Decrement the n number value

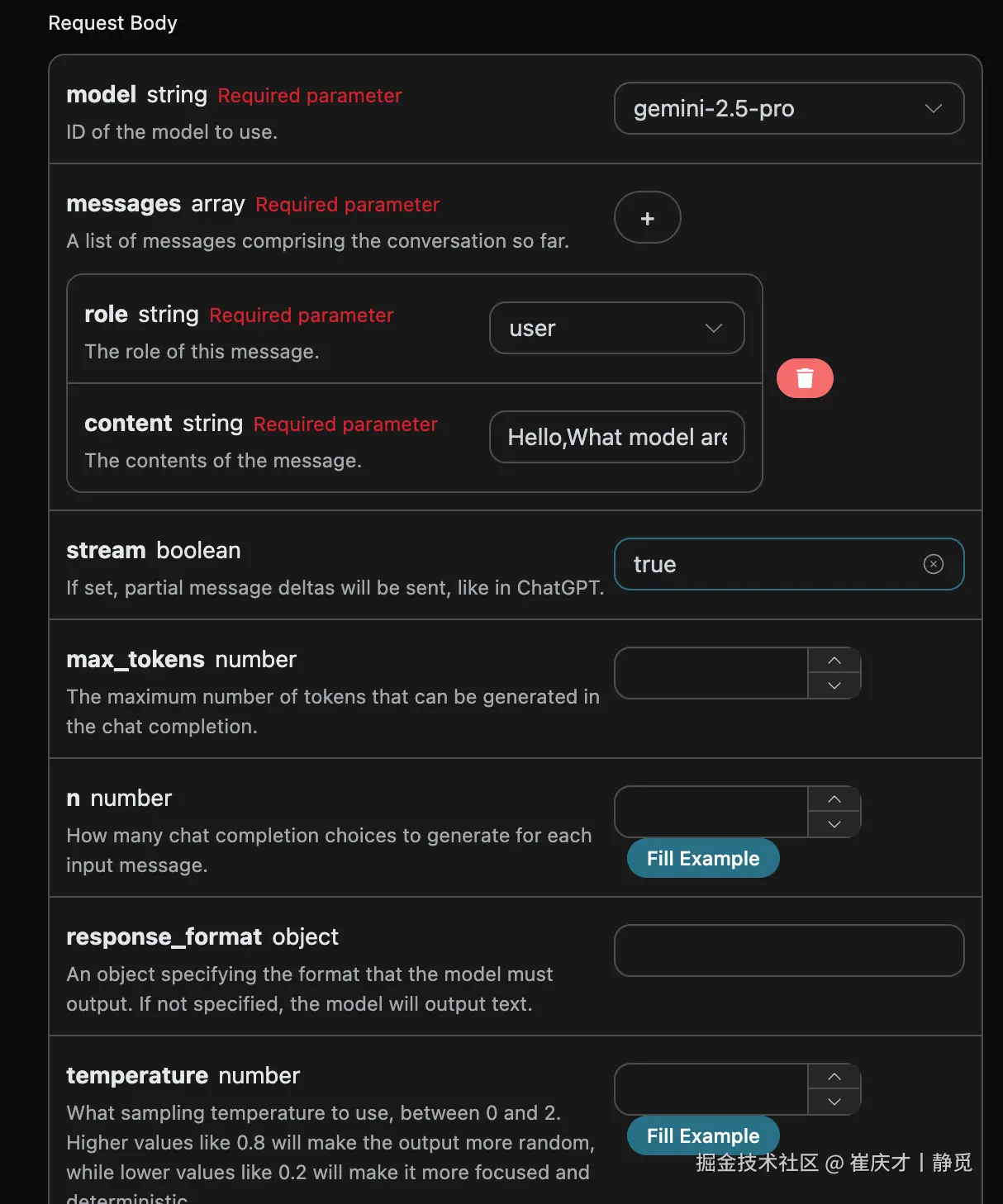[834, 824]
